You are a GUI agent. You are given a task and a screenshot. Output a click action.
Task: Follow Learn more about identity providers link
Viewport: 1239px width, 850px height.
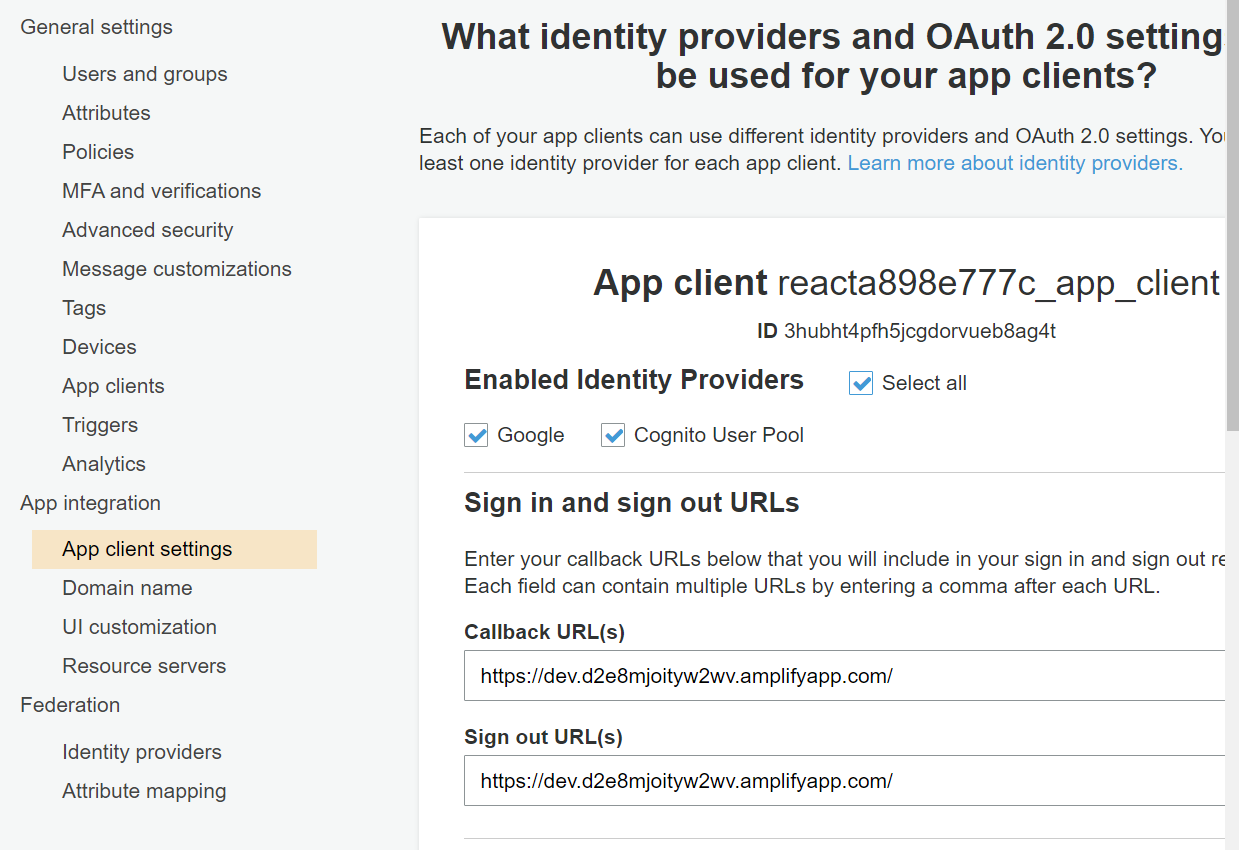[1015, 163]
